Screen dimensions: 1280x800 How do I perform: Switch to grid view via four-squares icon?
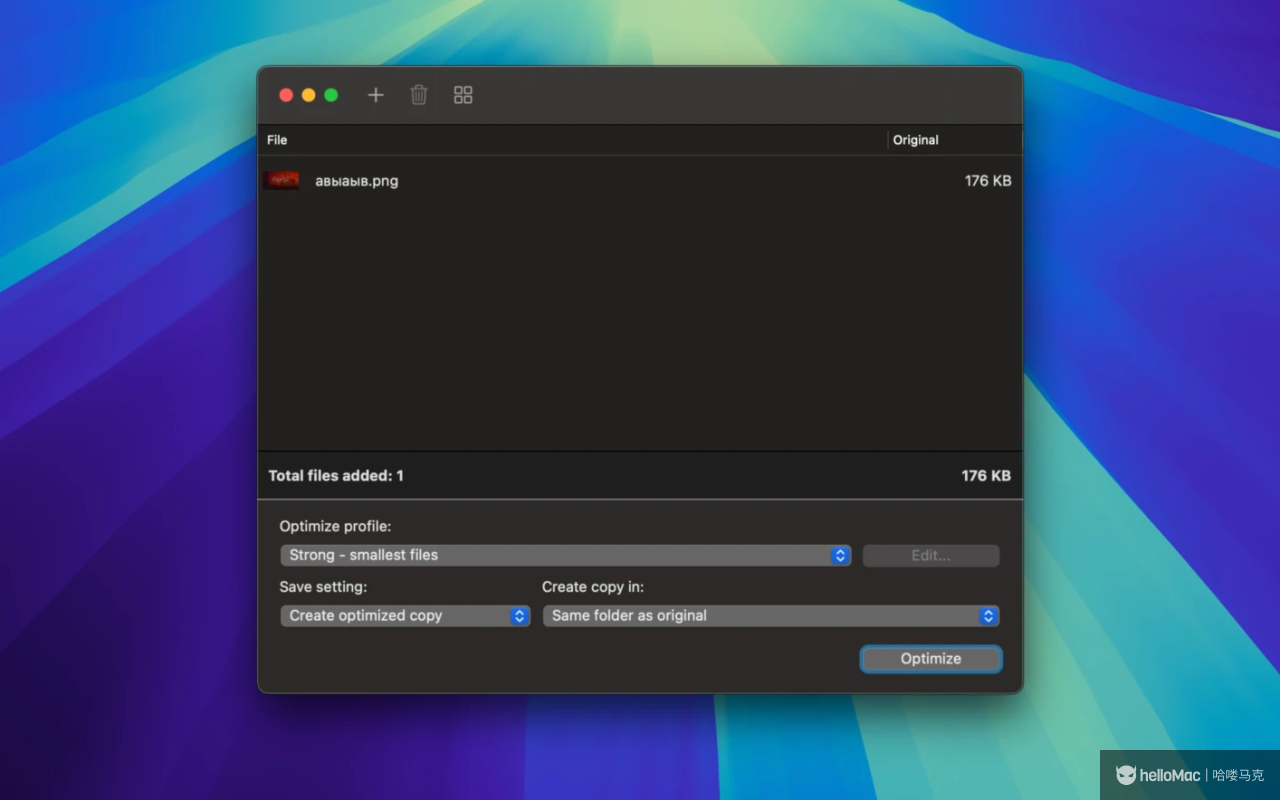click(463, 95)
